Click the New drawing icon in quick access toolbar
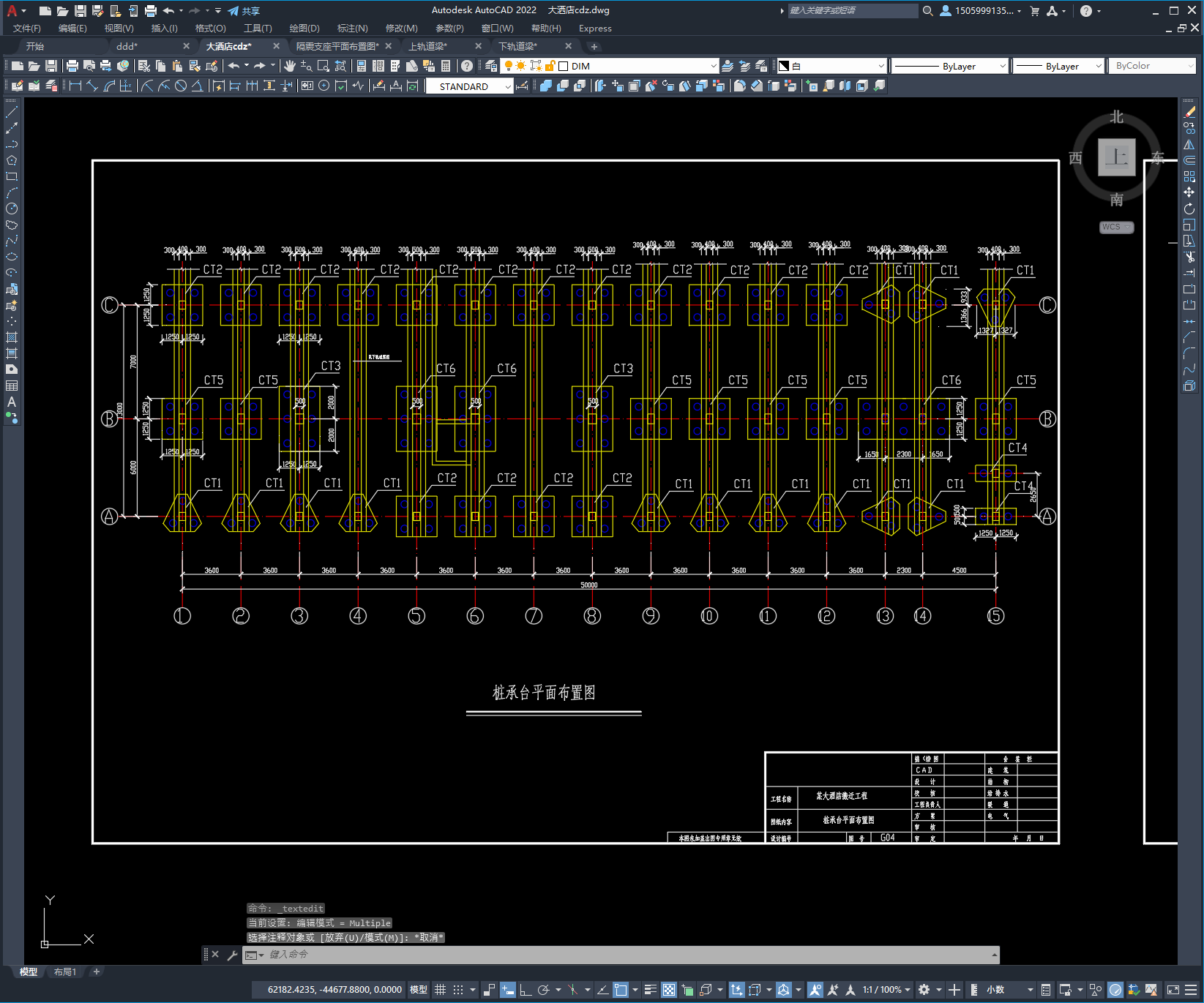 click(x=45, y=11)
